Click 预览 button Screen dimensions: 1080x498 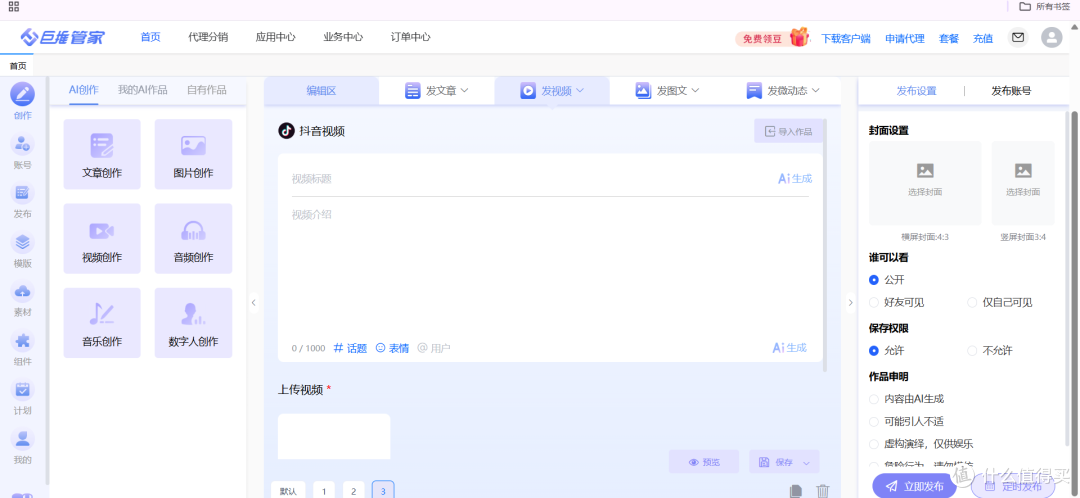tap(704, 462)
